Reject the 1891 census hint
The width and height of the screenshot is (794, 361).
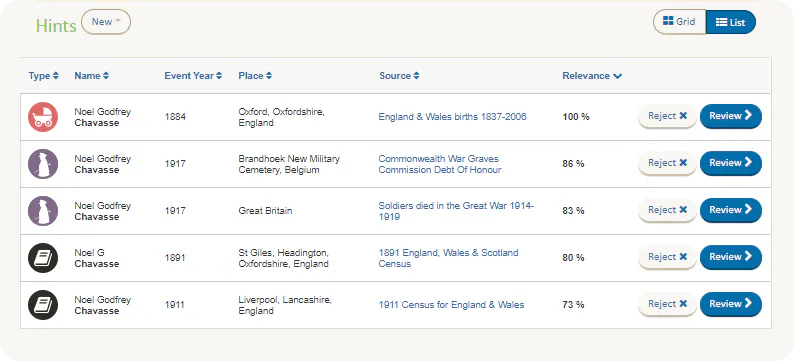tap(667, 257)
